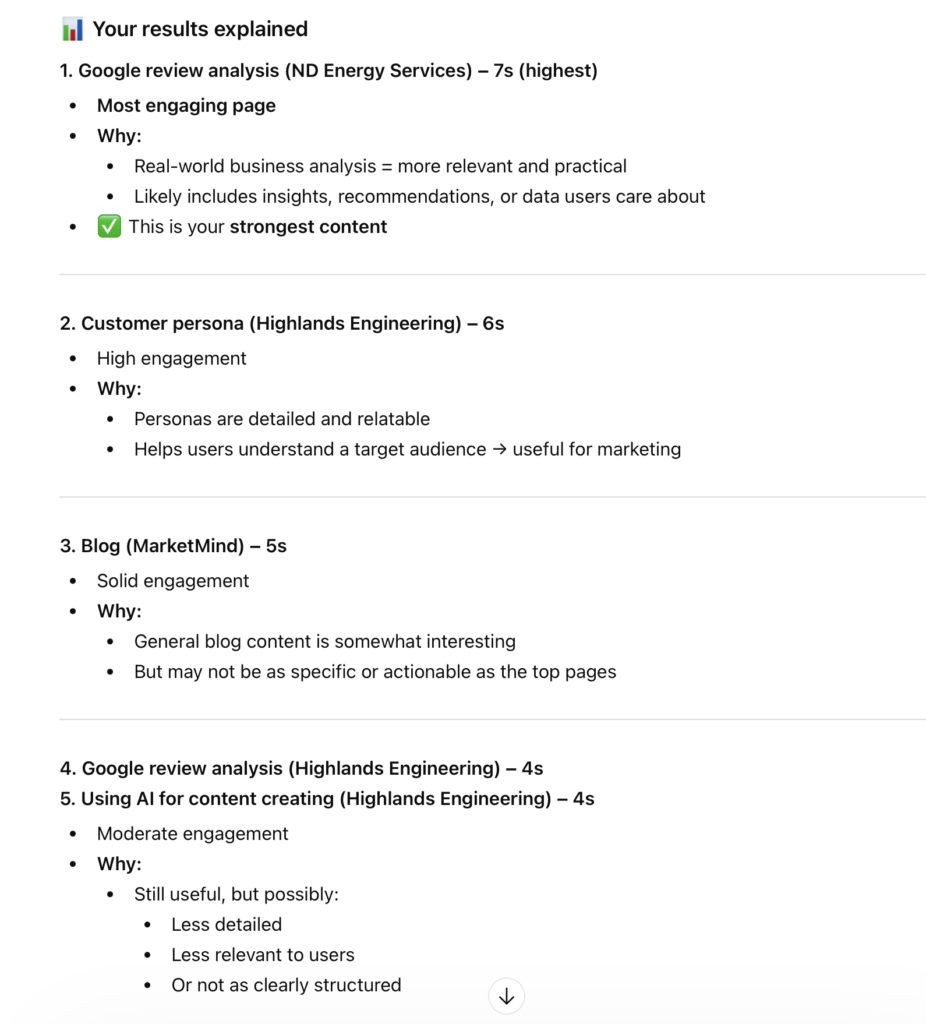Click the Customer persona Highlands Engineering heading
Image resolution: width=926 pixels, height=1024 pixels.
(282, 324)
